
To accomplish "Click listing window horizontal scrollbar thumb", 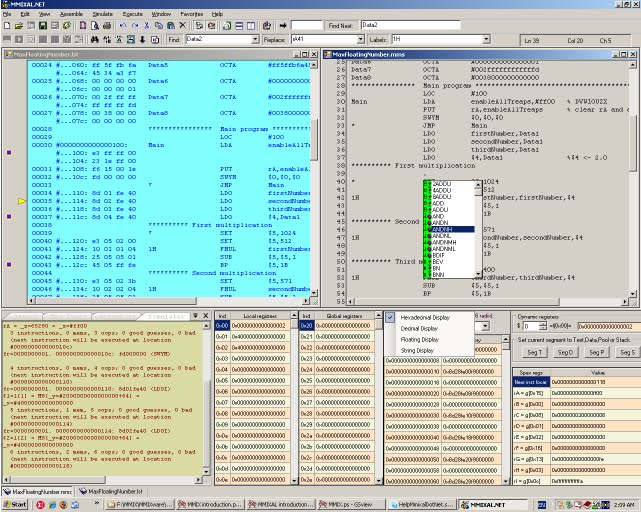I will (116, 301).
